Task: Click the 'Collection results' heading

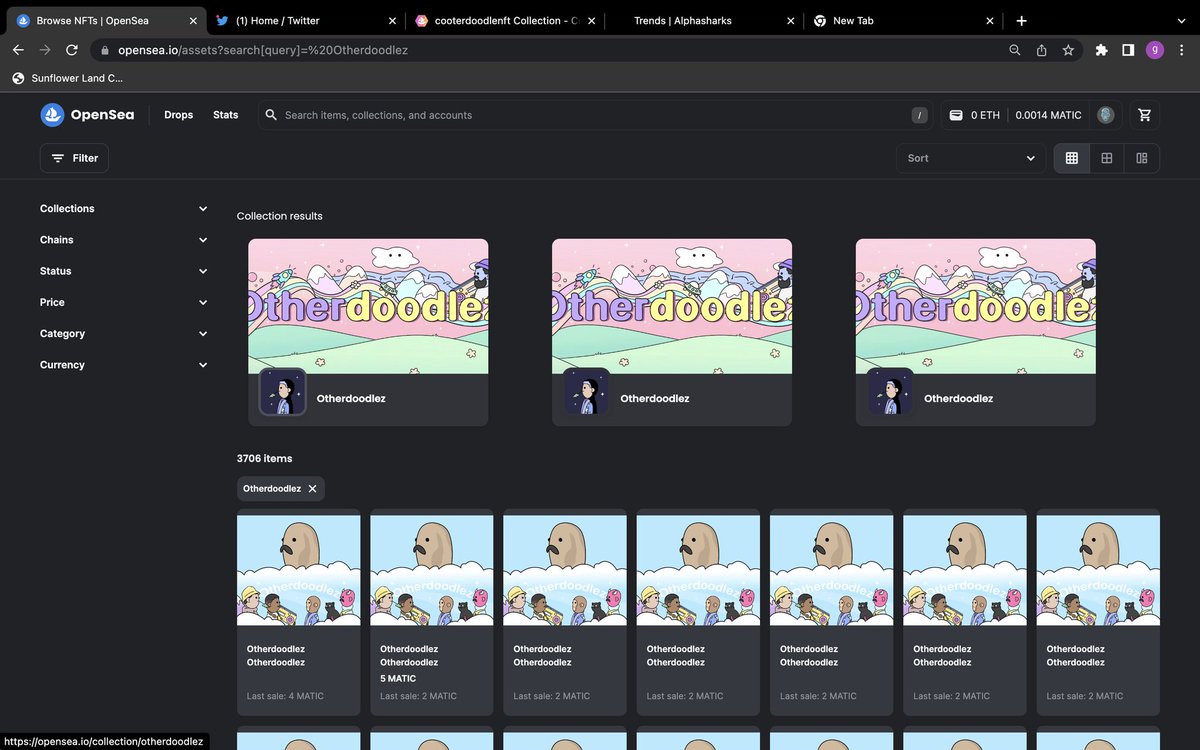Action: coord(280,216)
